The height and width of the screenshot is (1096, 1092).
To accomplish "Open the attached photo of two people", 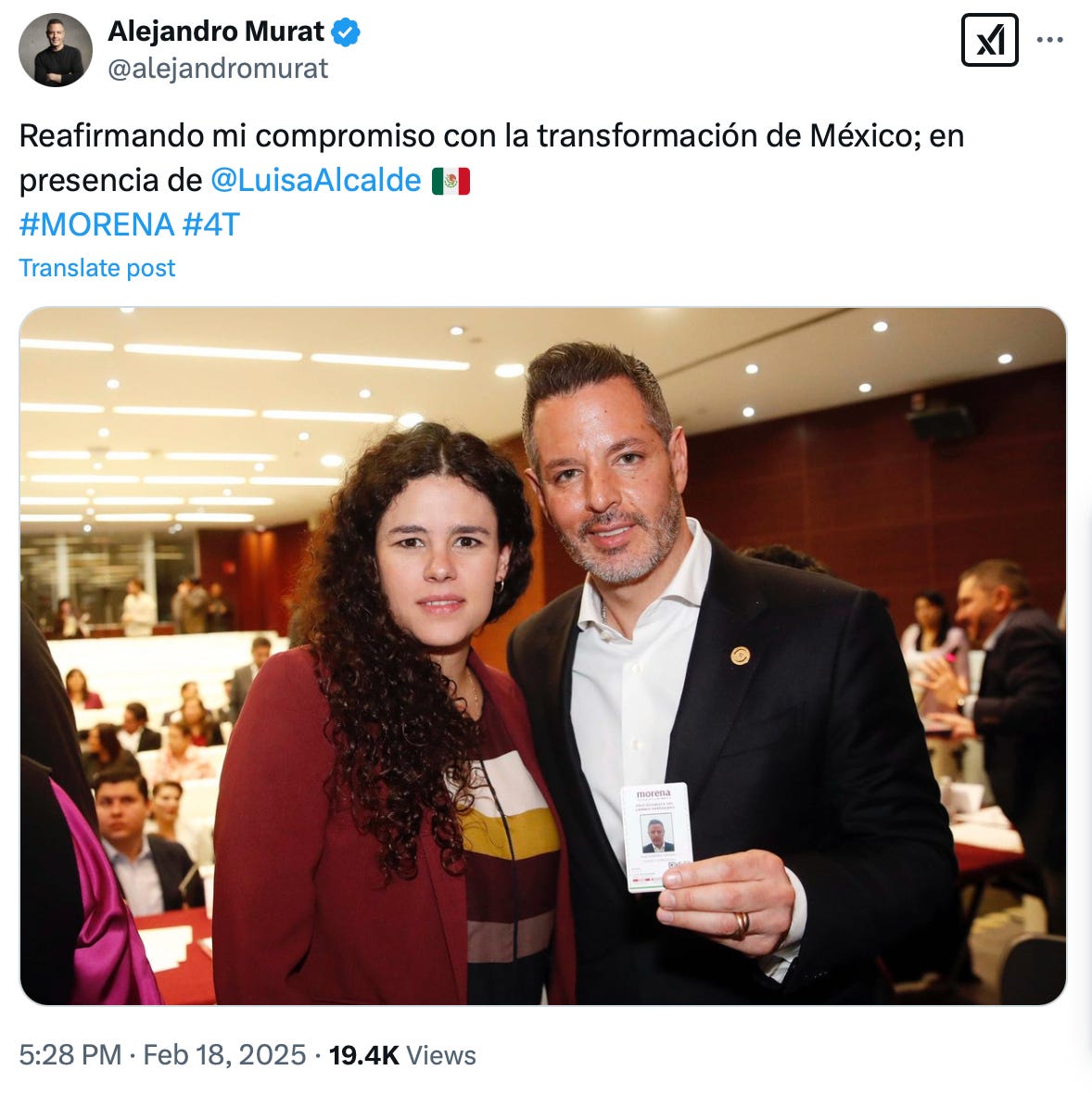I will [543, 656].
